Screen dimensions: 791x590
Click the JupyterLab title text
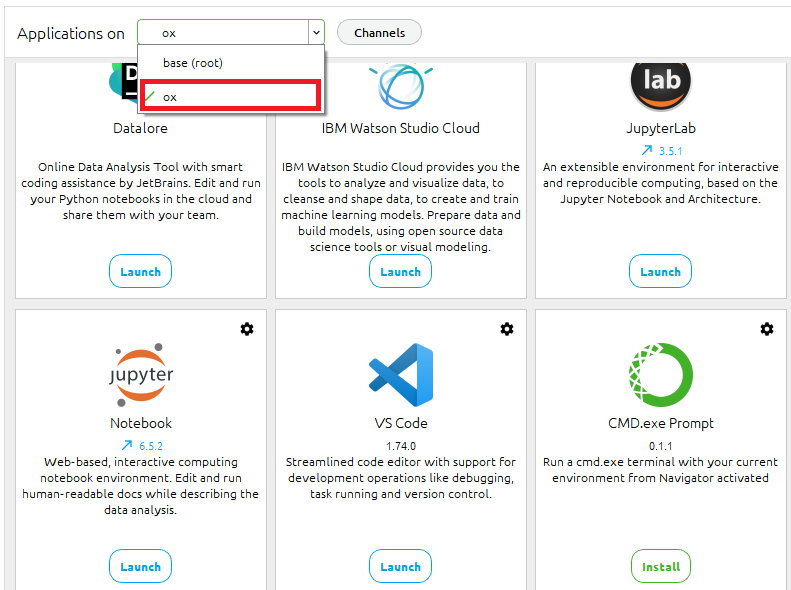pos(661,129)
